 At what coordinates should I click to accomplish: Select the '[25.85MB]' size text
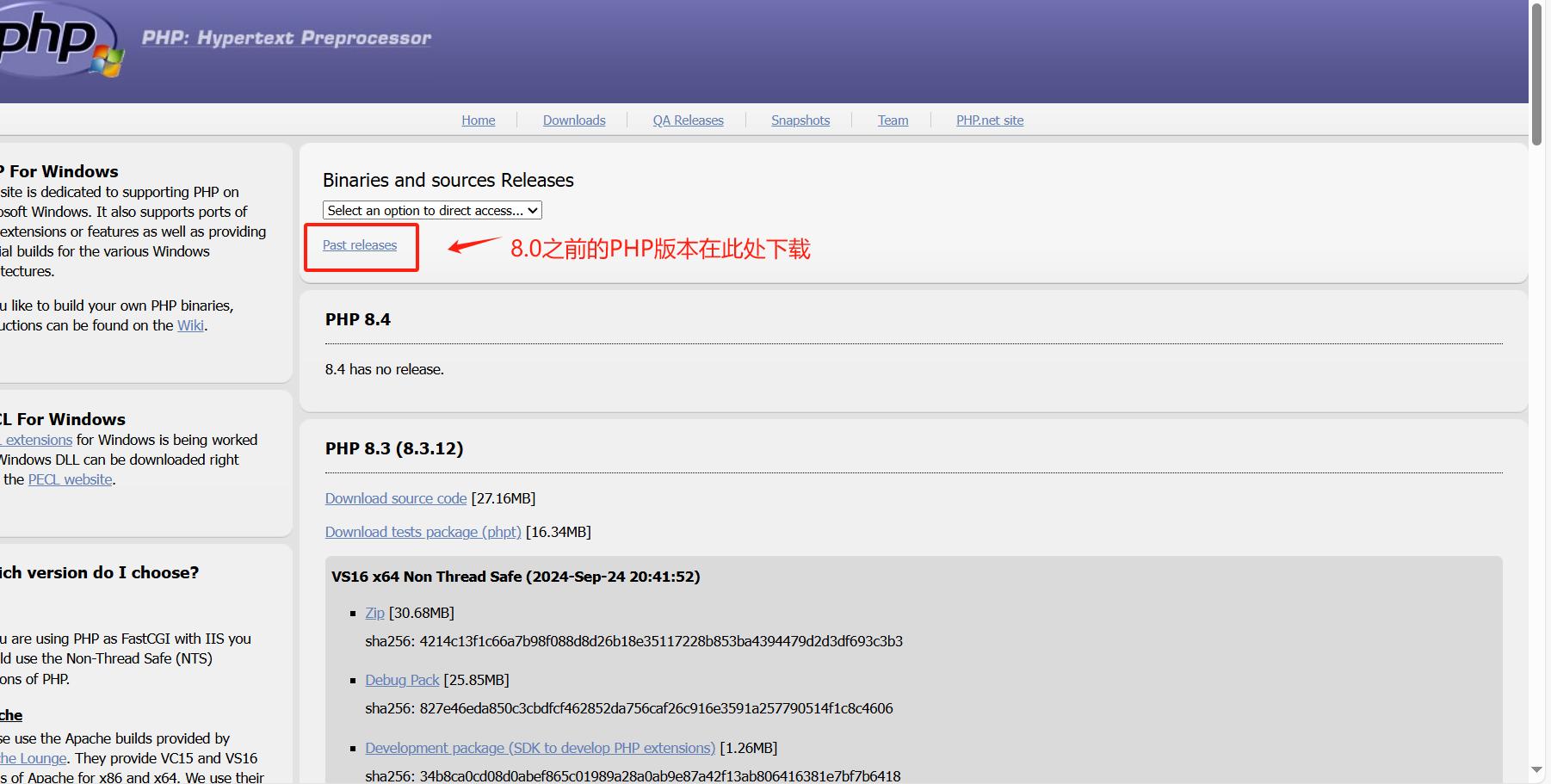point(476,680)
